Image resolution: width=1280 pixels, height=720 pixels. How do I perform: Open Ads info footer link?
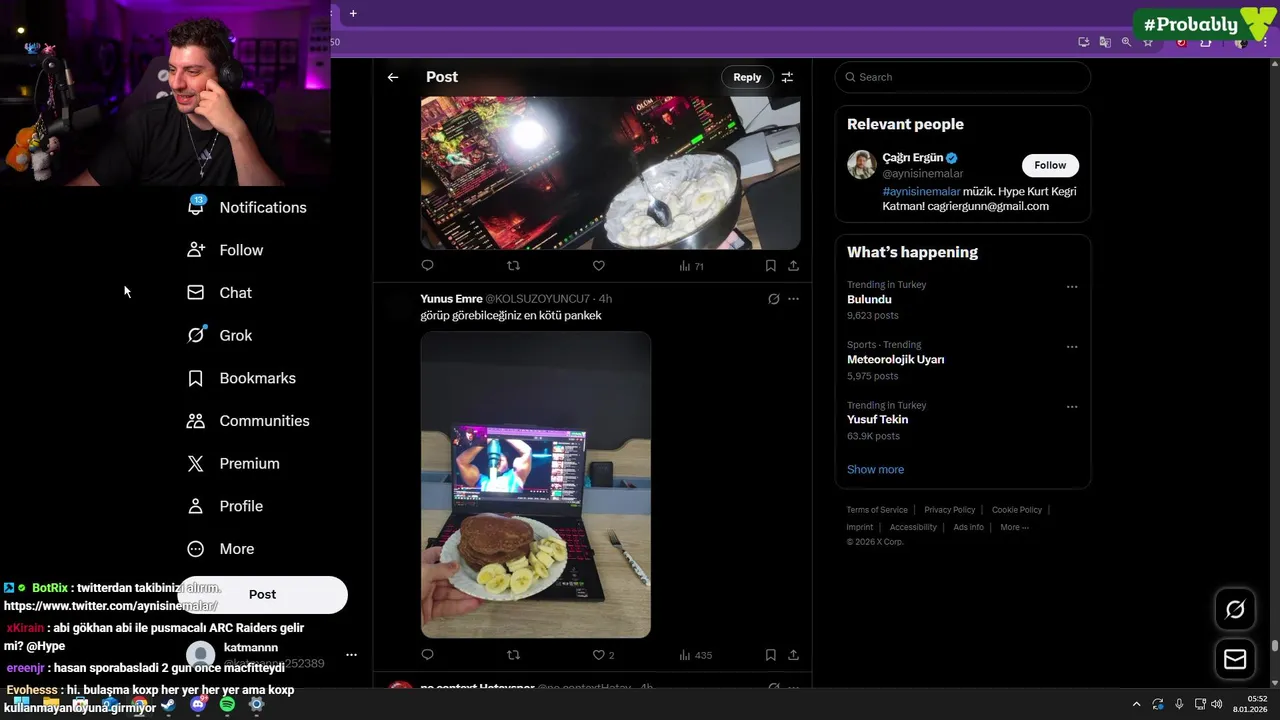pos(968,527)
